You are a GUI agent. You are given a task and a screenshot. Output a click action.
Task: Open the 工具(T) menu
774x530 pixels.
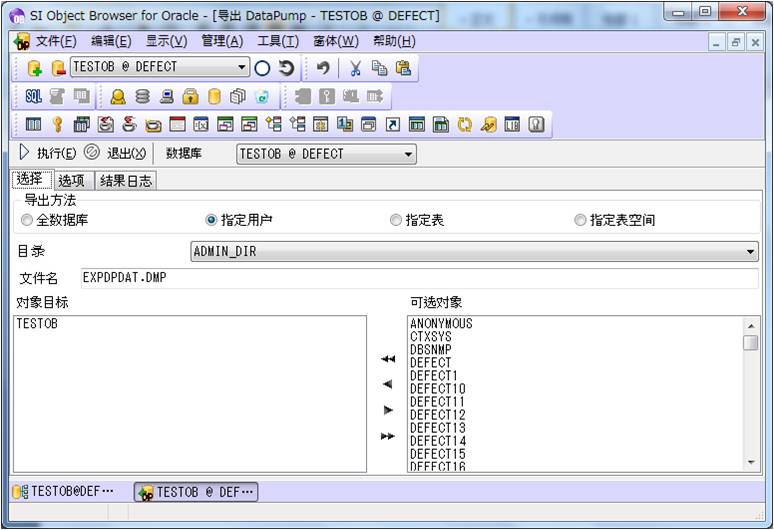[x=278, y=41]
